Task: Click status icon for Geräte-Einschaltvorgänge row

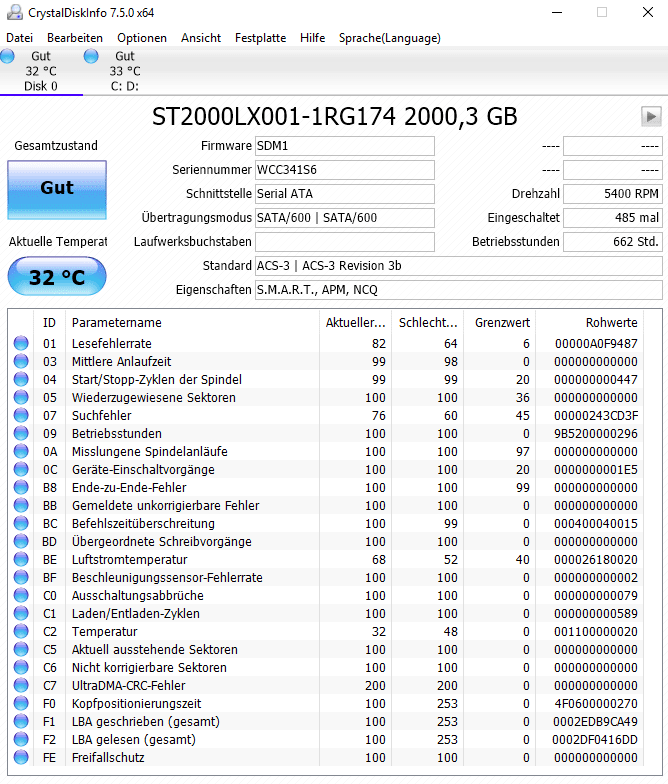Action: (x=21, y=470)
